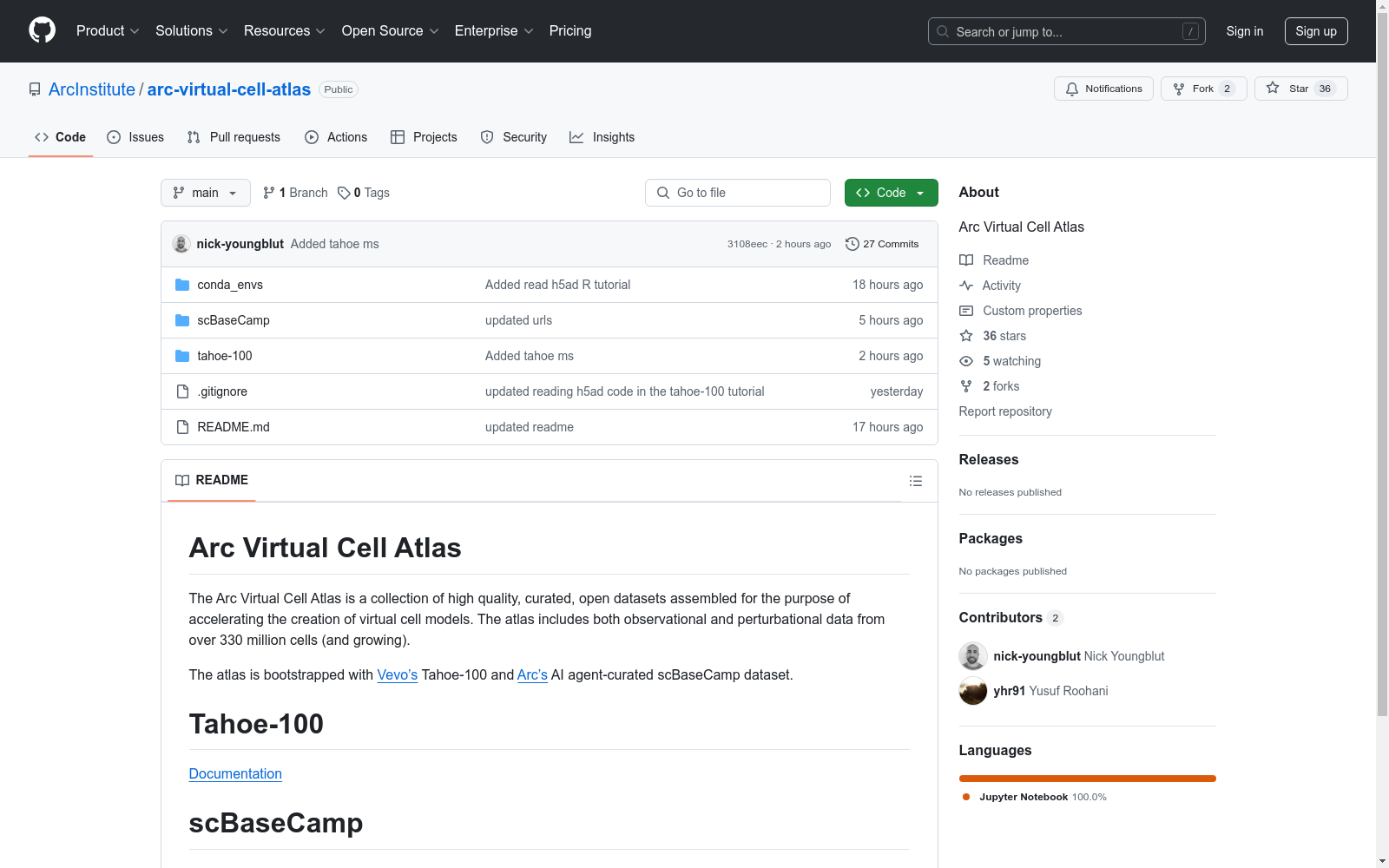View the 0 Tags page
Screen dimensions: 1389x868
tap(364, 193)
